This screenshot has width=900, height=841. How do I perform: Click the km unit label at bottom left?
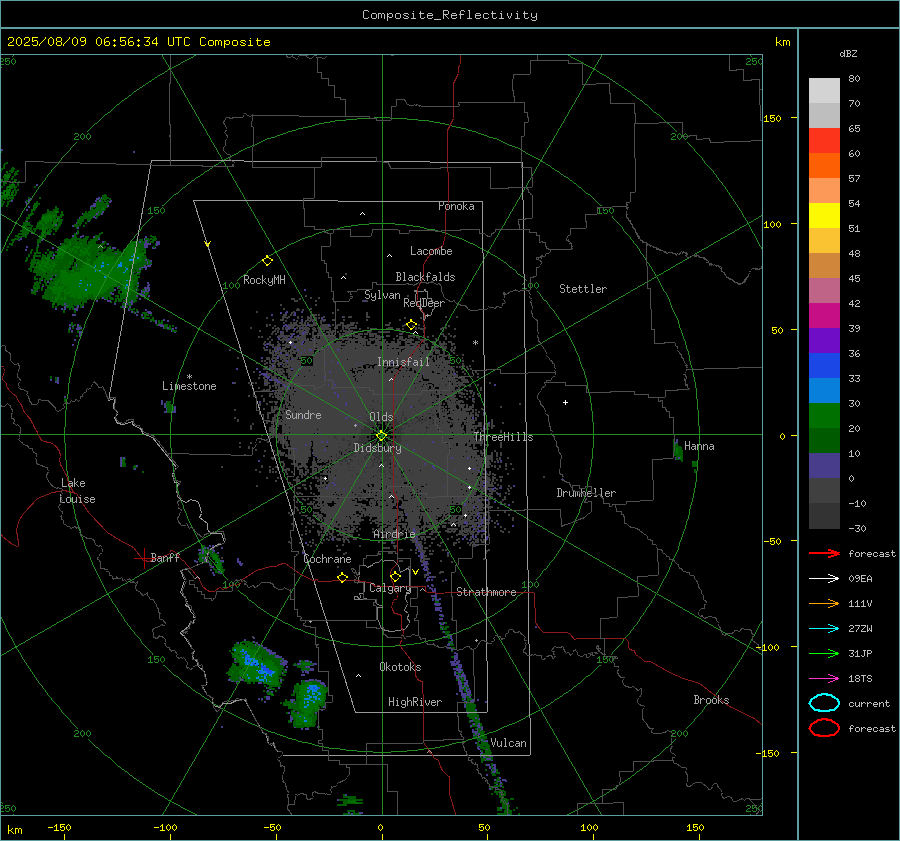pos(14,830)
